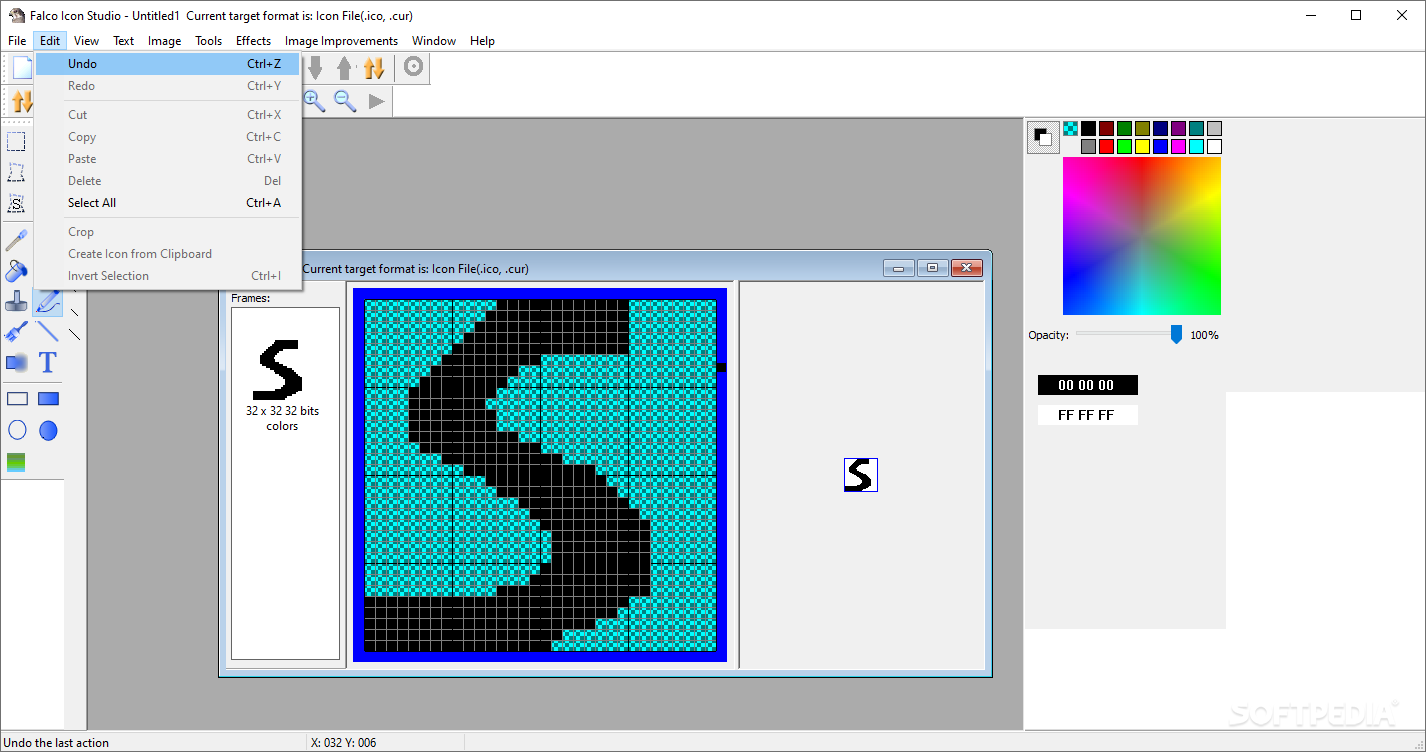Pick the transparent checkered swatch
This screenshot has height=752, width=1426.
[x=1070, y=128]
